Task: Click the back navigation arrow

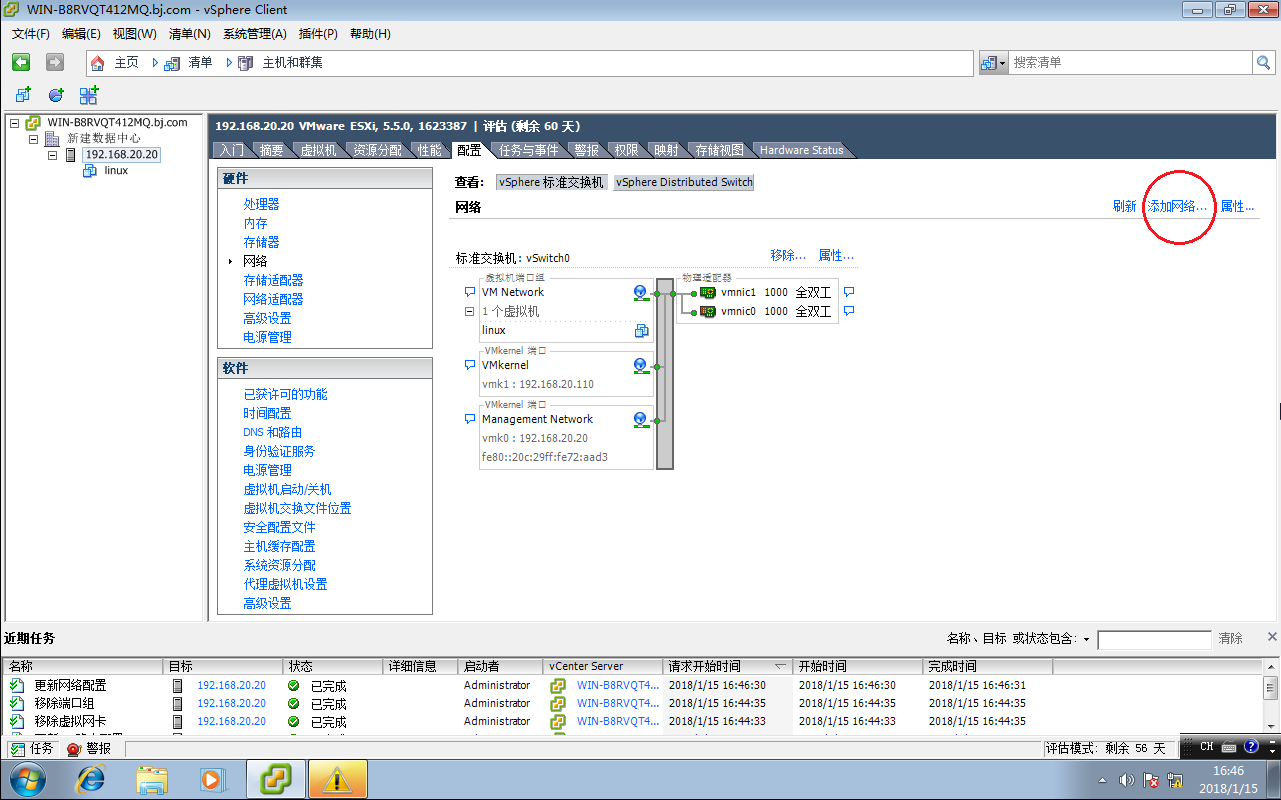Action: [x=21, y=62]
